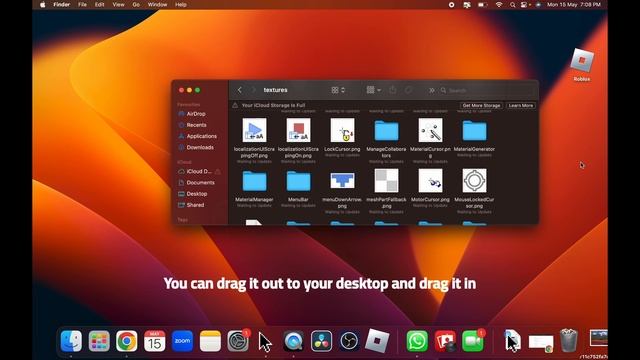Launch DaVinci Resolve from the Dock
Image resolution: width=640 pixels, height=360 pixels.
coord(321,341)
